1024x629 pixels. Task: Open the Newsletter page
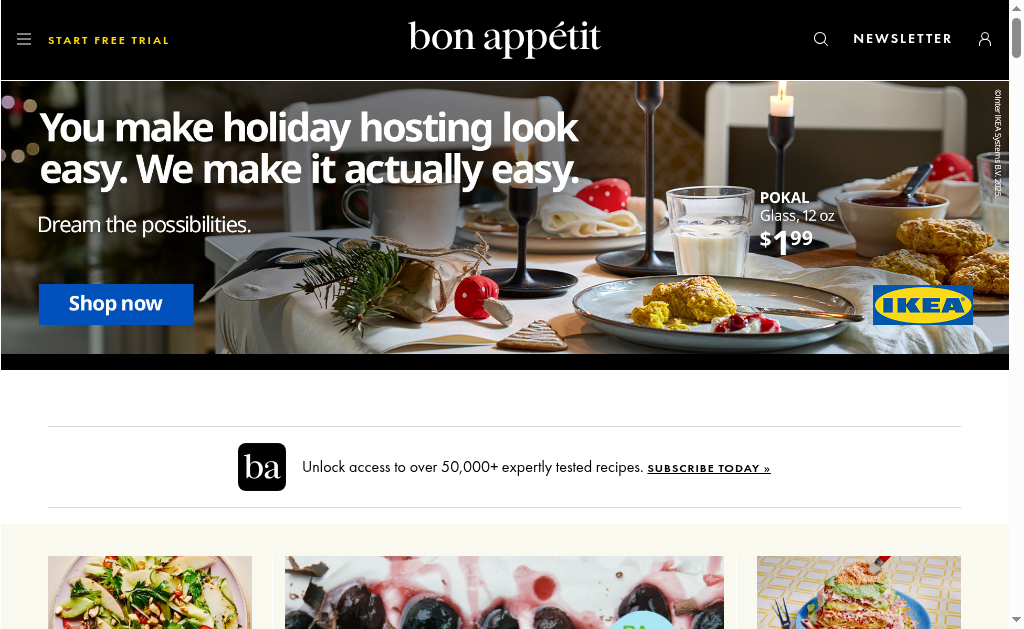click(x=903, y=39)
